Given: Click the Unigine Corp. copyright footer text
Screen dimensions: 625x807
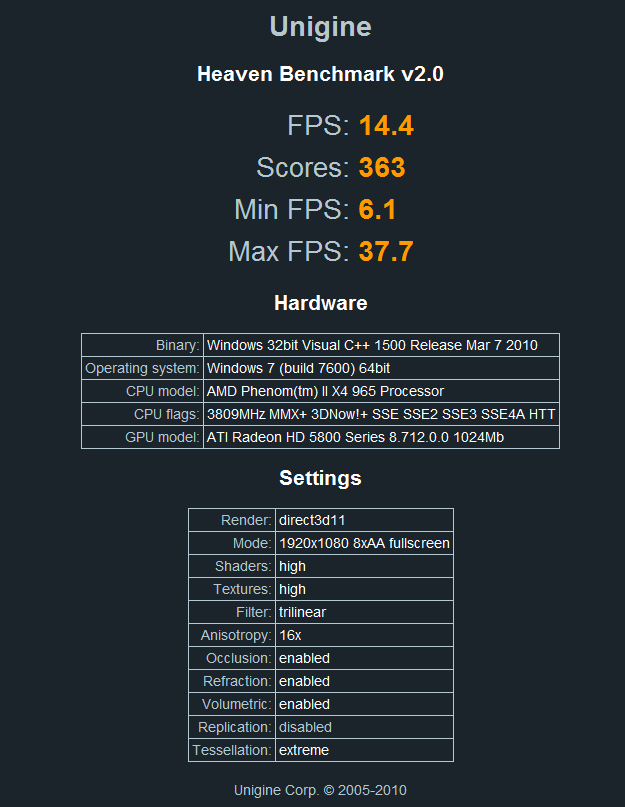Looking at the screenshot, I should click(x=320, y=790).
